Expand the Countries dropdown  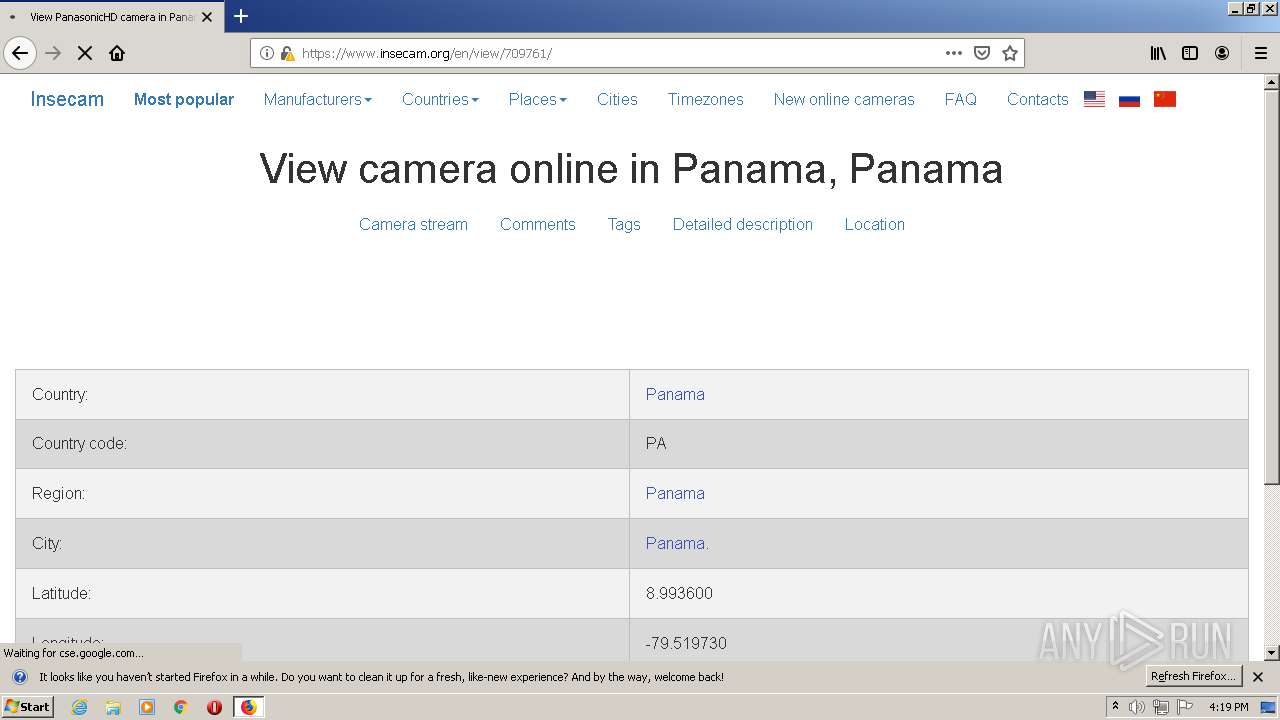(x=440, y=99)
